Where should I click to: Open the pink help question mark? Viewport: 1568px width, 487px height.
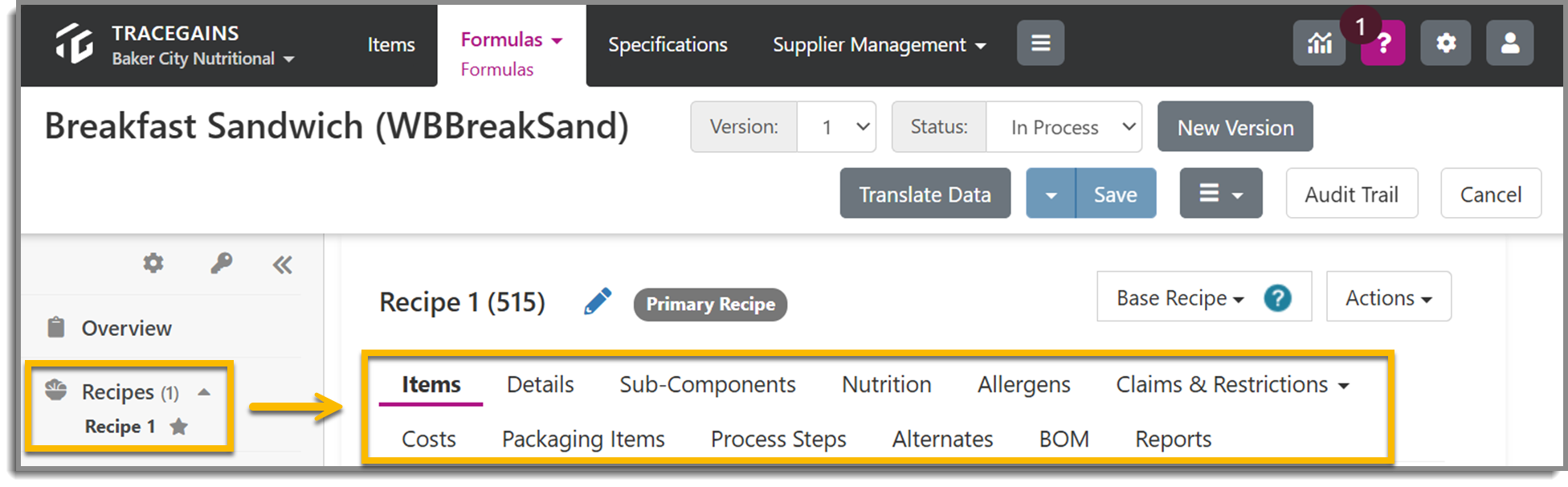tap(1383, 43)
